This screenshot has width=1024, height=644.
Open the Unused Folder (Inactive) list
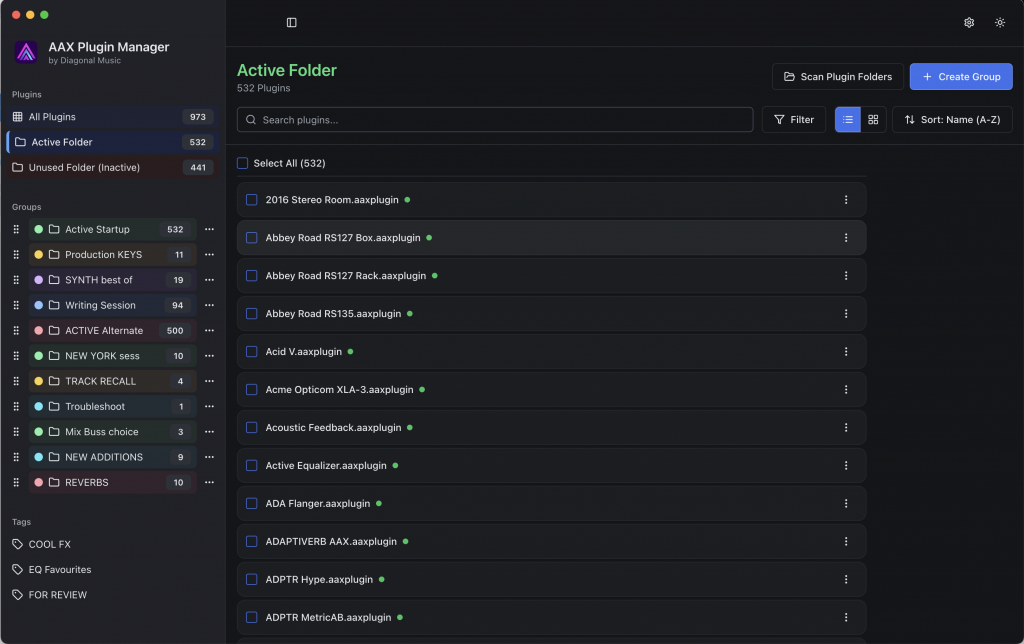click(84, 168)
